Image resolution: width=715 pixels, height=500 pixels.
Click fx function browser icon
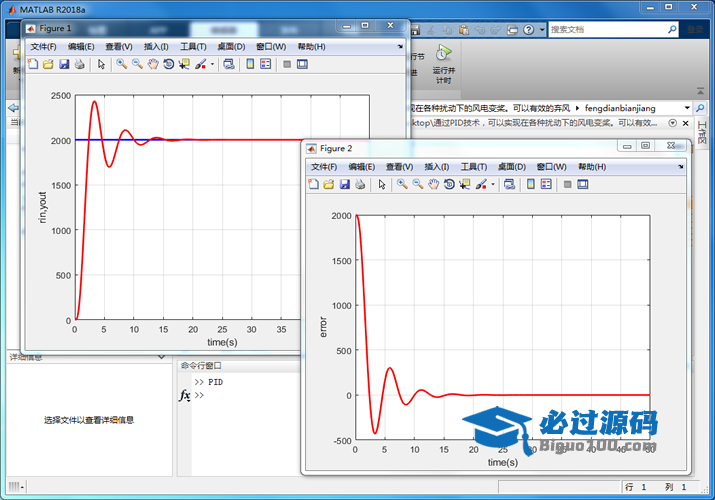click(185, 395)
